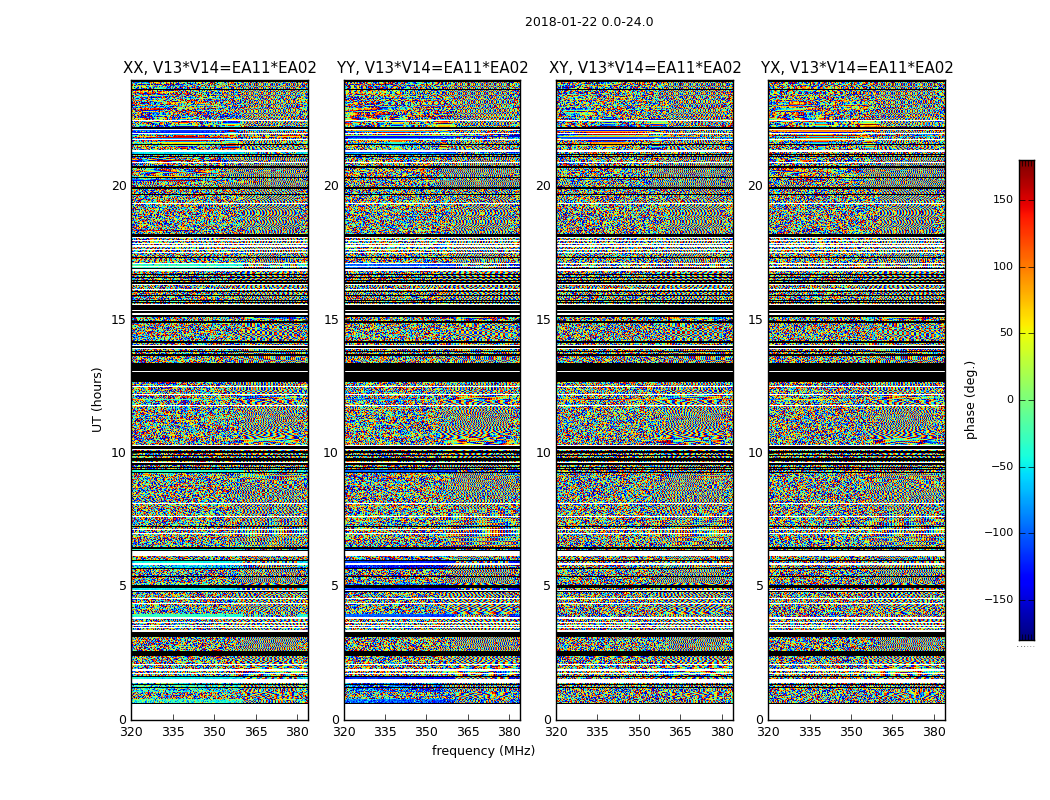The height and width of the screenshot is (800, 1050).
Task: Click the XY, V13*V14=EA11*EA02 panel title
Action: tap(645, 68)
